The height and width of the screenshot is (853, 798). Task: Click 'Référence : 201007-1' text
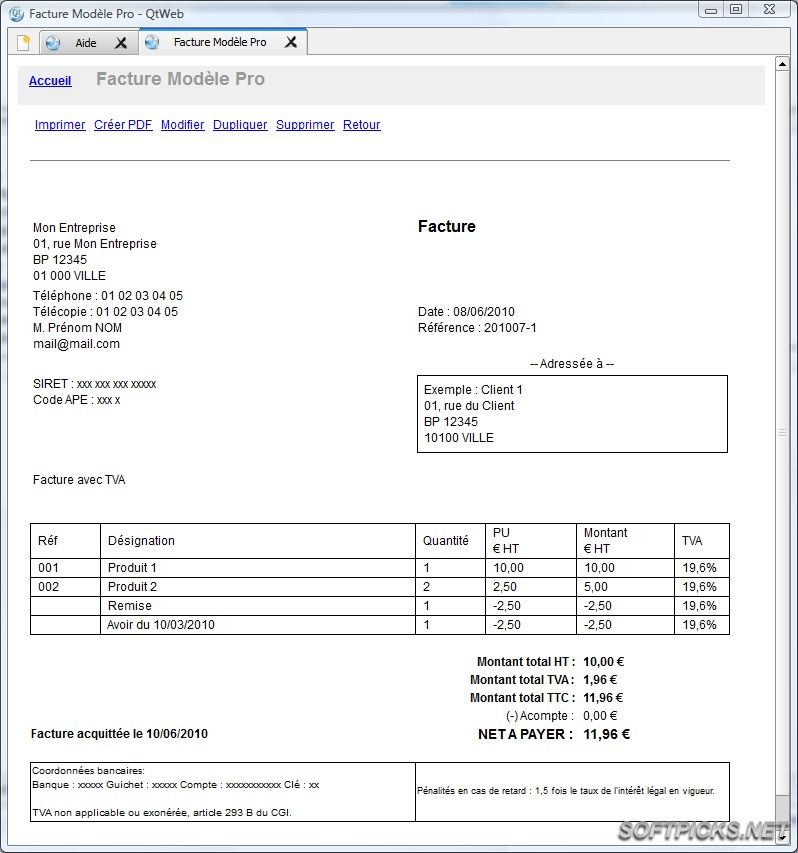(x=477, y=327)
